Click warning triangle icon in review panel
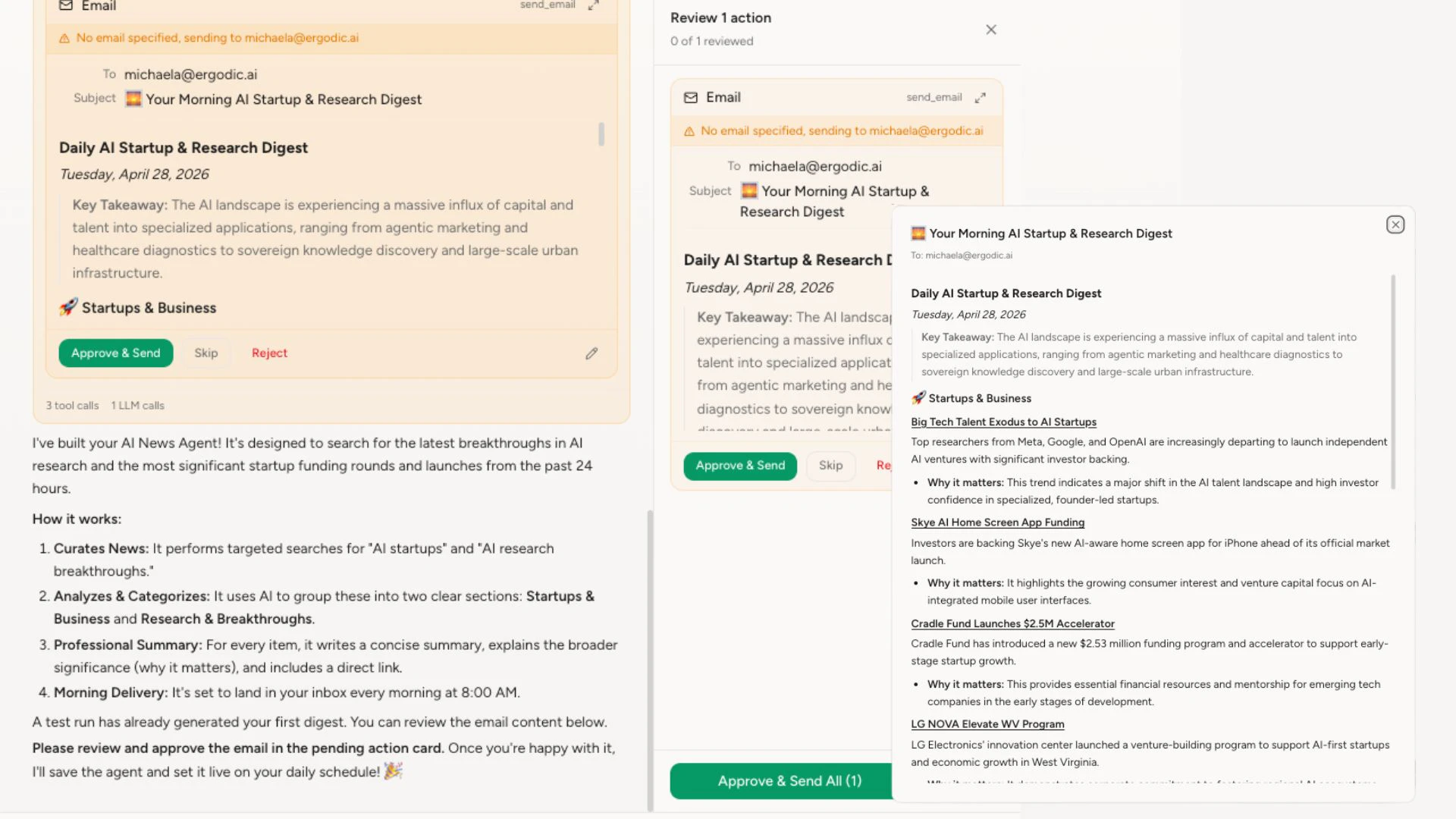Viewport: 1456px width, 819px height. pos(689,131)
